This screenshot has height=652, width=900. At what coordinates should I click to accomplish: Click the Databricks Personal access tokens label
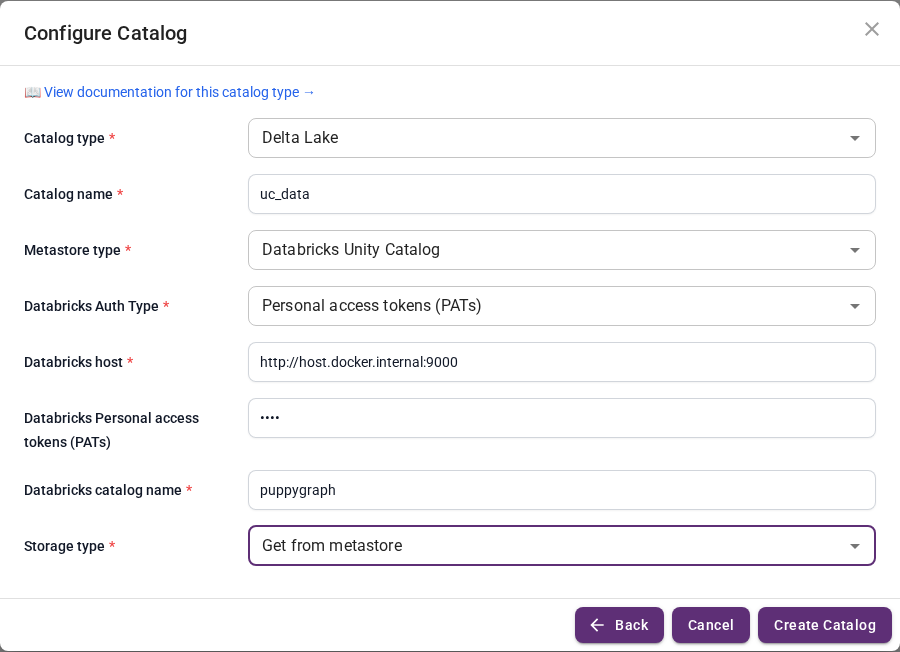(x=111, y=430)
